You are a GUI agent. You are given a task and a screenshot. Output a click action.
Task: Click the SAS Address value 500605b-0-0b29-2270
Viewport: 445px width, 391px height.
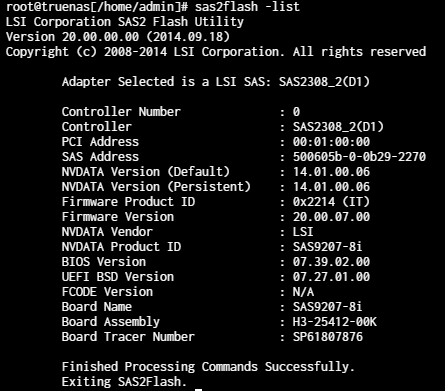click(x=359, y=157)
